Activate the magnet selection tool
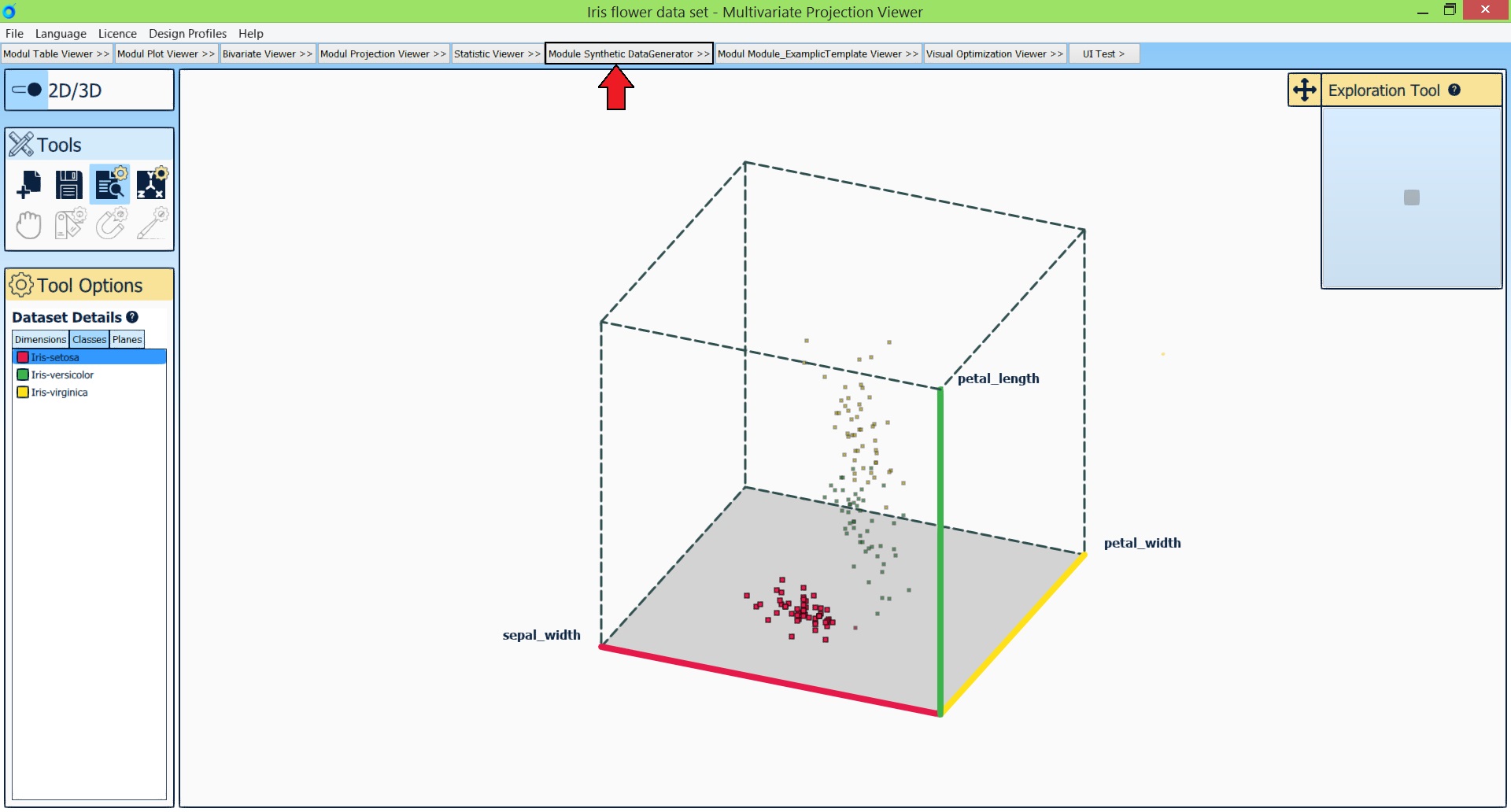This screenshot has width=1511, height=812. tap(110, 224)
